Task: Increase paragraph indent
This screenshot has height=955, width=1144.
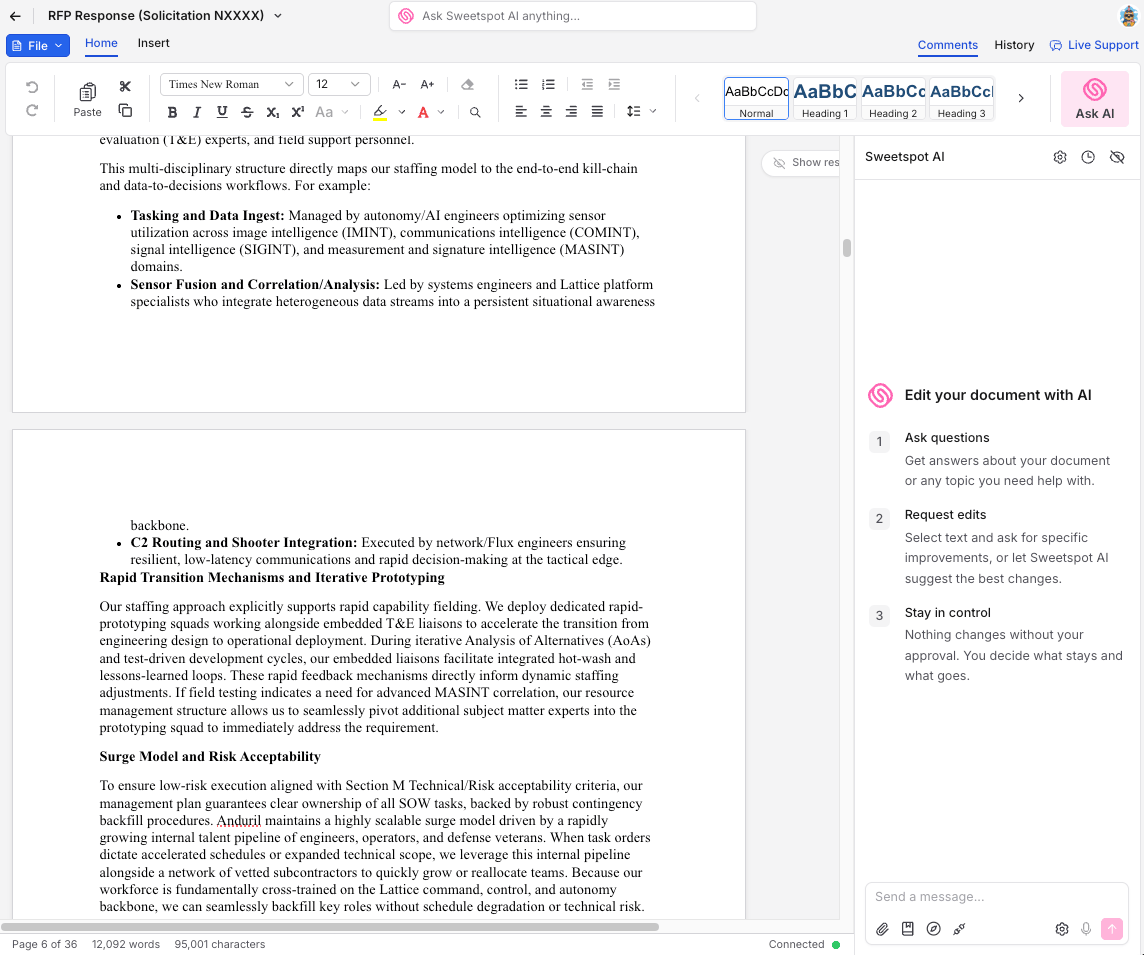Action: point(614,85)
